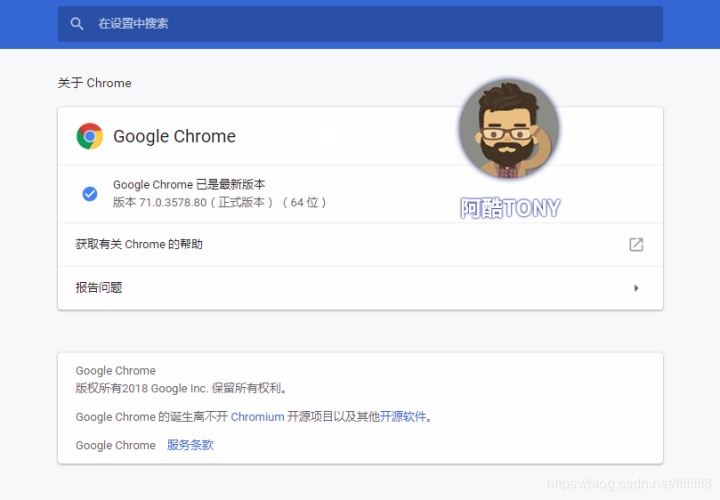Click the large Google Chrome title text
Viewport: 720px width, 500px height.
pyautogui.click(x=174, y=136)
